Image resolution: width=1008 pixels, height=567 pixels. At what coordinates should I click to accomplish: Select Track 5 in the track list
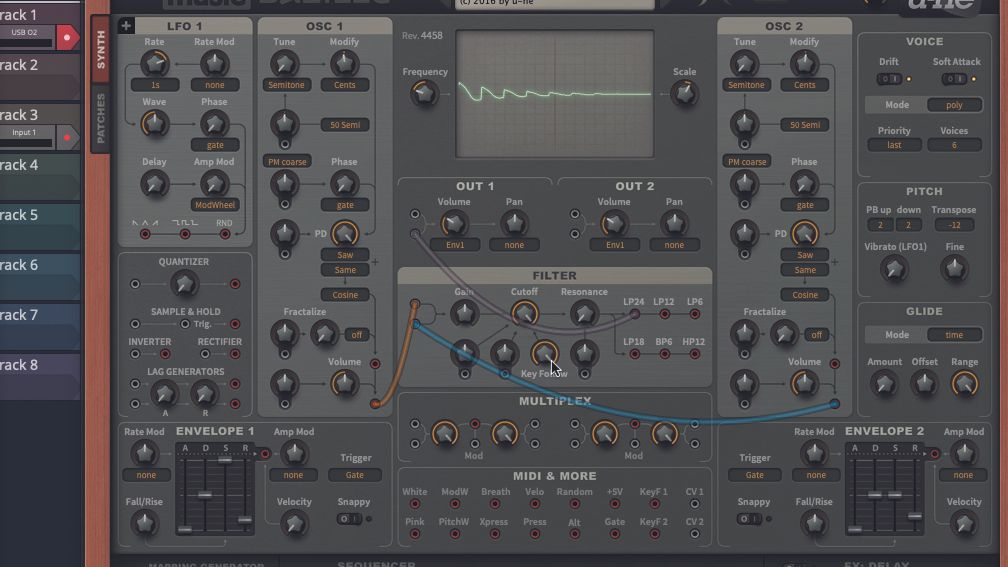40,228
